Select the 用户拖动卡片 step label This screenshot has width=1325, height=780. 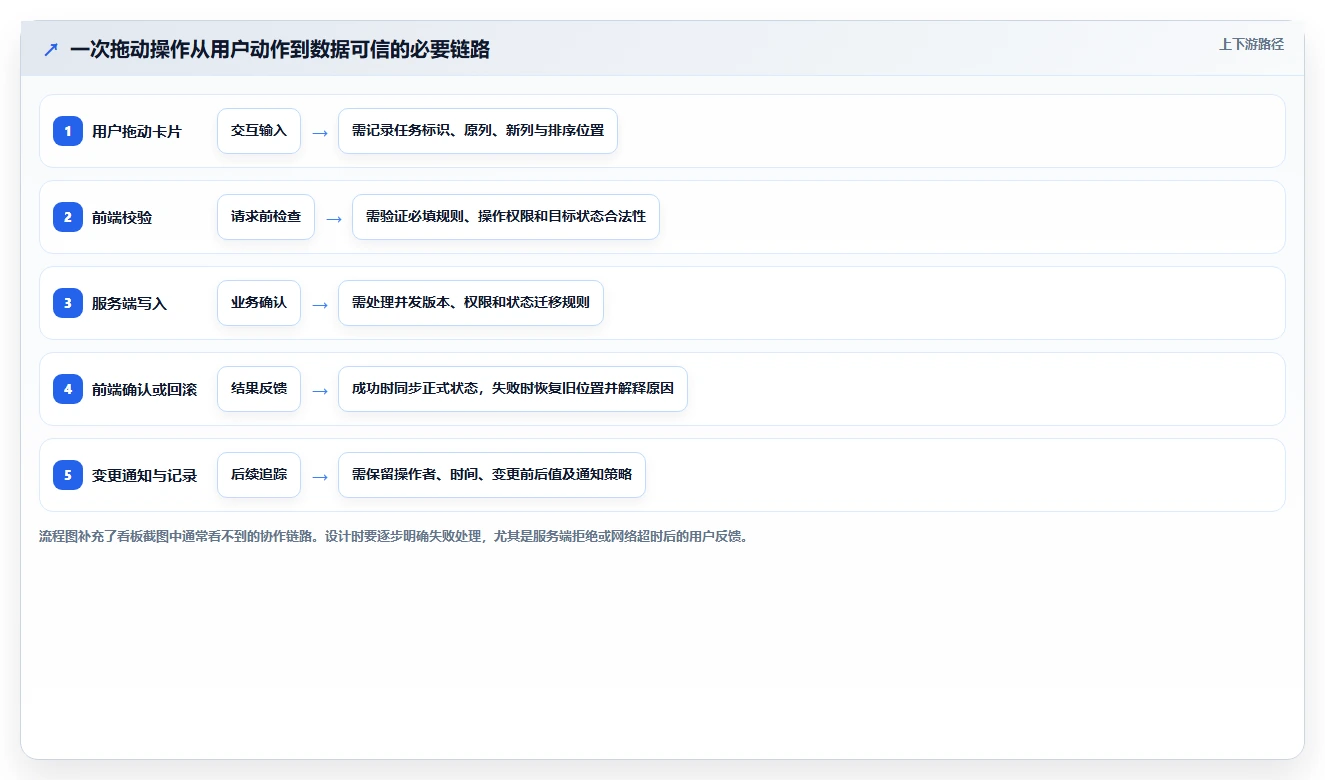pos(137,131)
